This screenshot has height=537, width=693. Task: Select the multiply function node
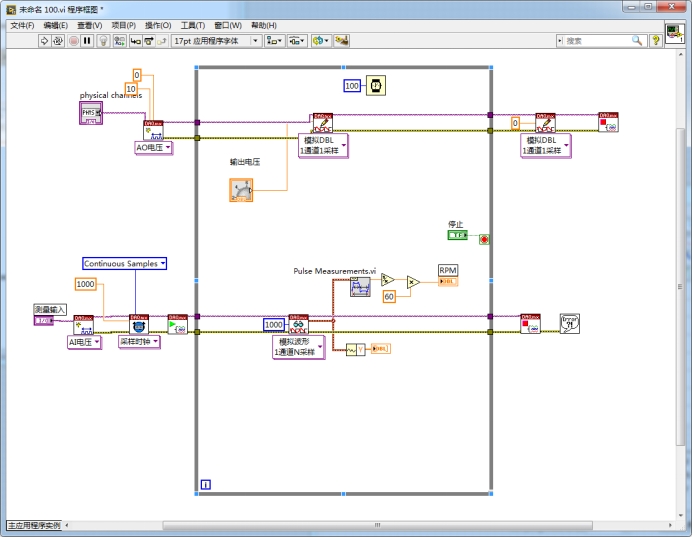[414, 282]
